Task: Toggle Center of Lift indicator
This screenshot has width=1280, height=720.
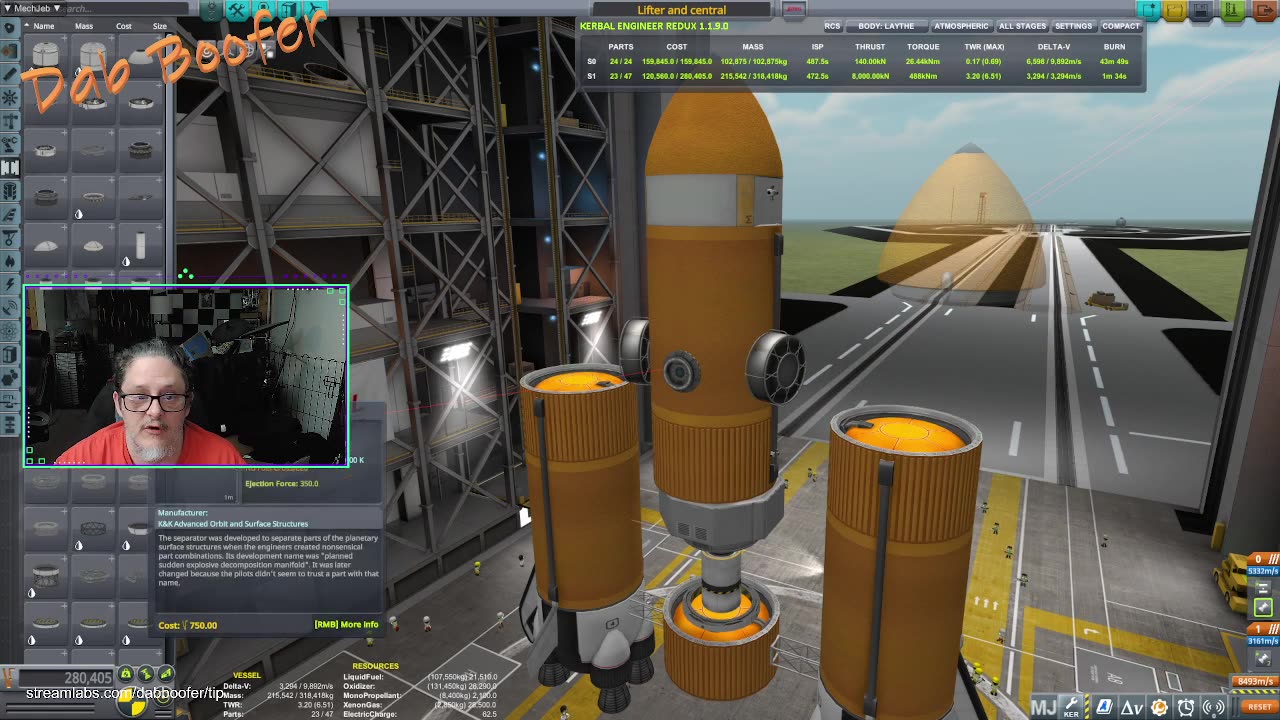Action: 165,675
